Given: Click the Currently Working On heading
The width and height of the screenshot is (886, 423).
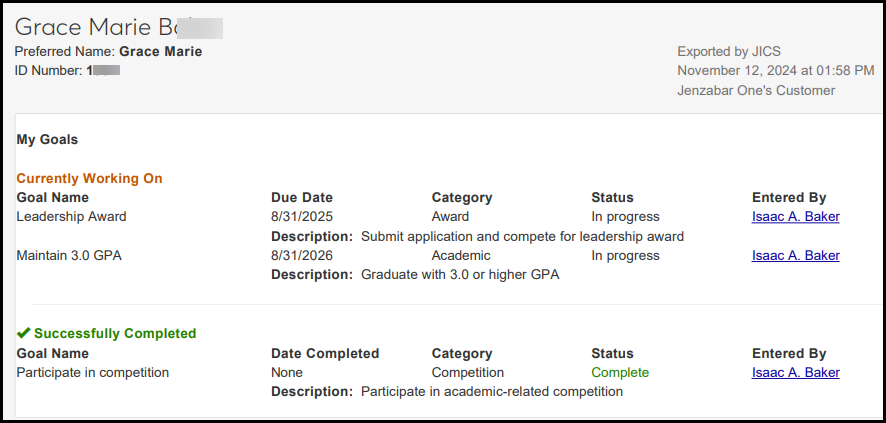Looking at the screenshot, I should [89, 178].
